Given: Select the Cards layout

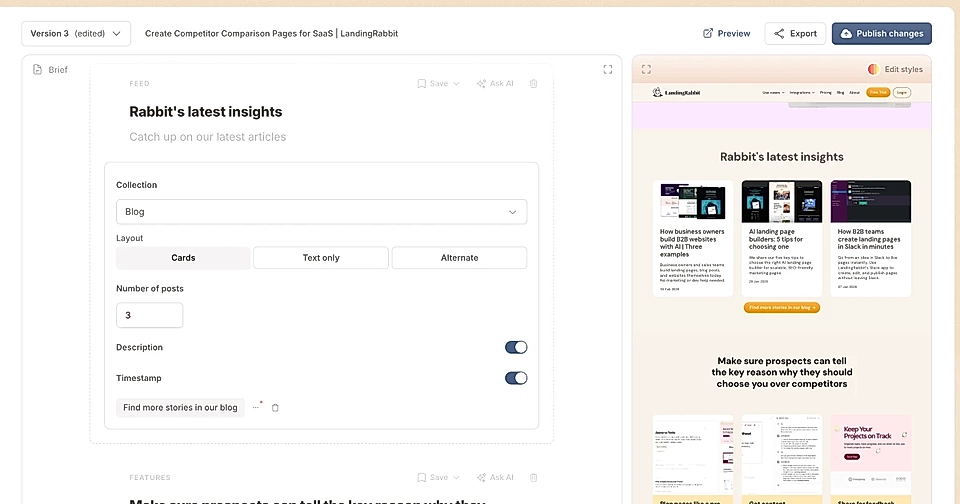Looking at the screenshot, I should click(x=183, y=258).
